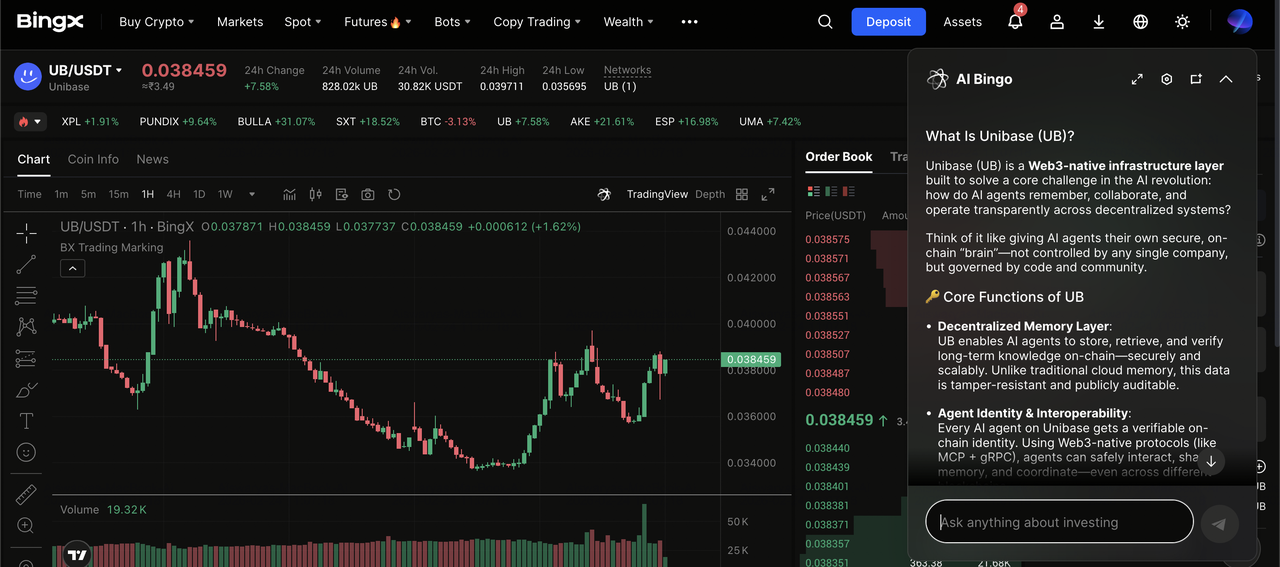Toggle light/dark theme with sun icon
This screenshot has height=567, width=1280.
1183,22
